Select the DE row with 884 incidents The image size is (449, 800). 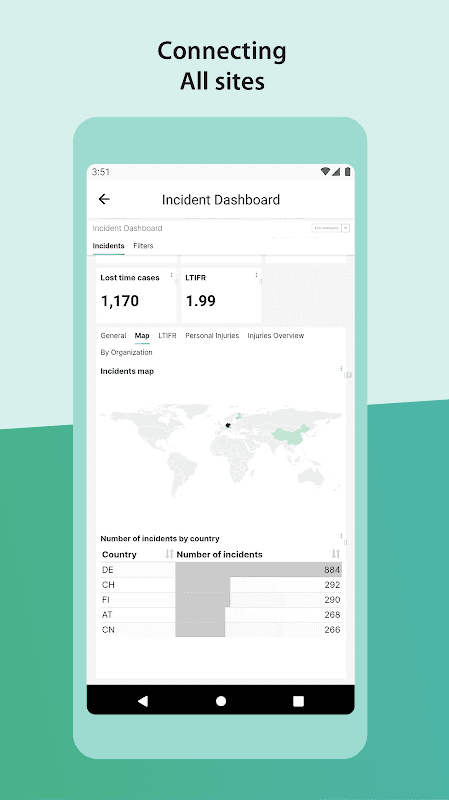(x=221, y=570)
